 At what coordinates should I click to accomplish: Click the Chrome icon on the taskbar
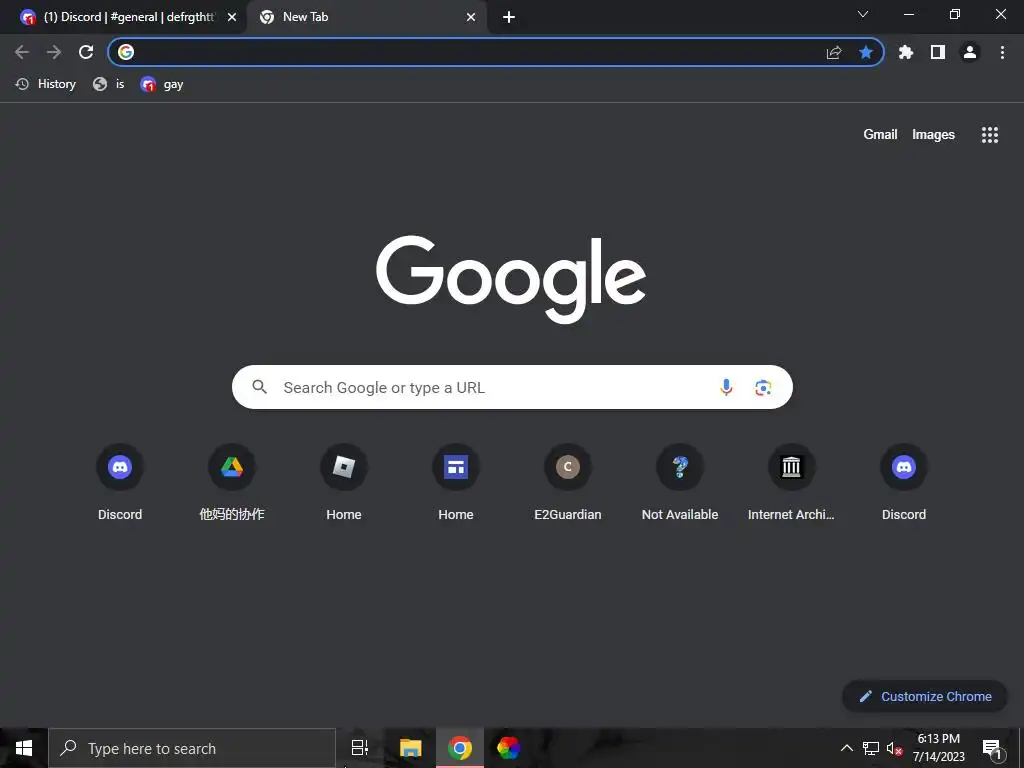[x=460, y=748]
